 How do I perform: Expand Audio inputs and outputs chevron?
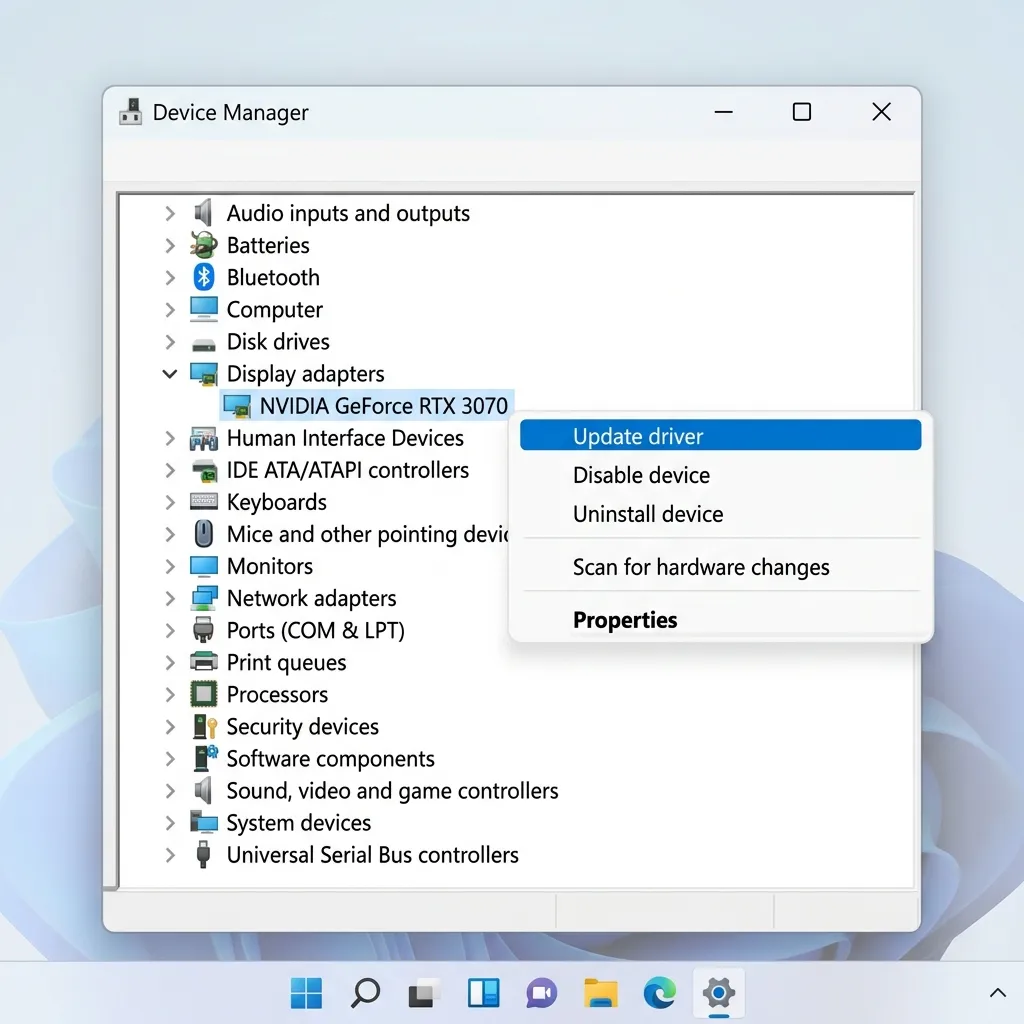point(170,214)
